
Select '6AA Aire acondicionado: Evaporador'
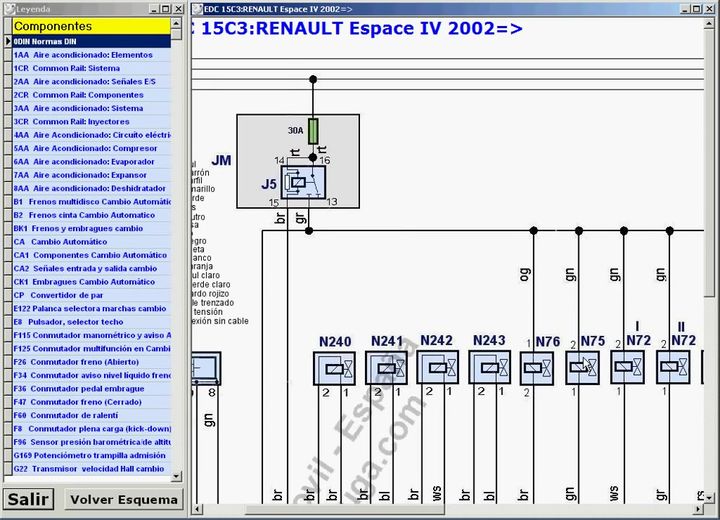91,161
